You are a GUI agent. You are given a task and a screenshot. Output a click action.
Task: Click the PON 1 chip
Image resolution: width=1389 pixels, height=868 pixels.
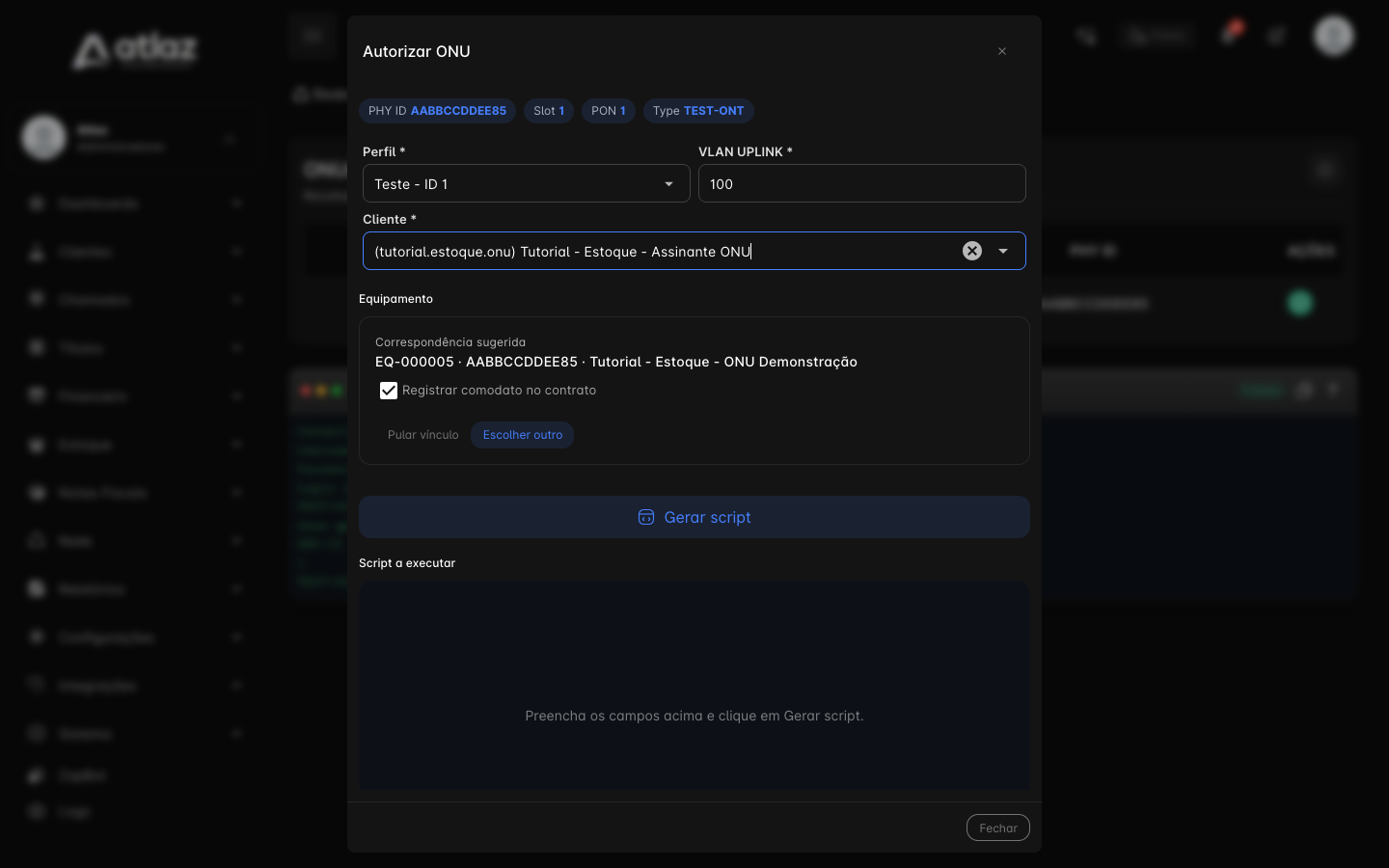click(609, 111)
